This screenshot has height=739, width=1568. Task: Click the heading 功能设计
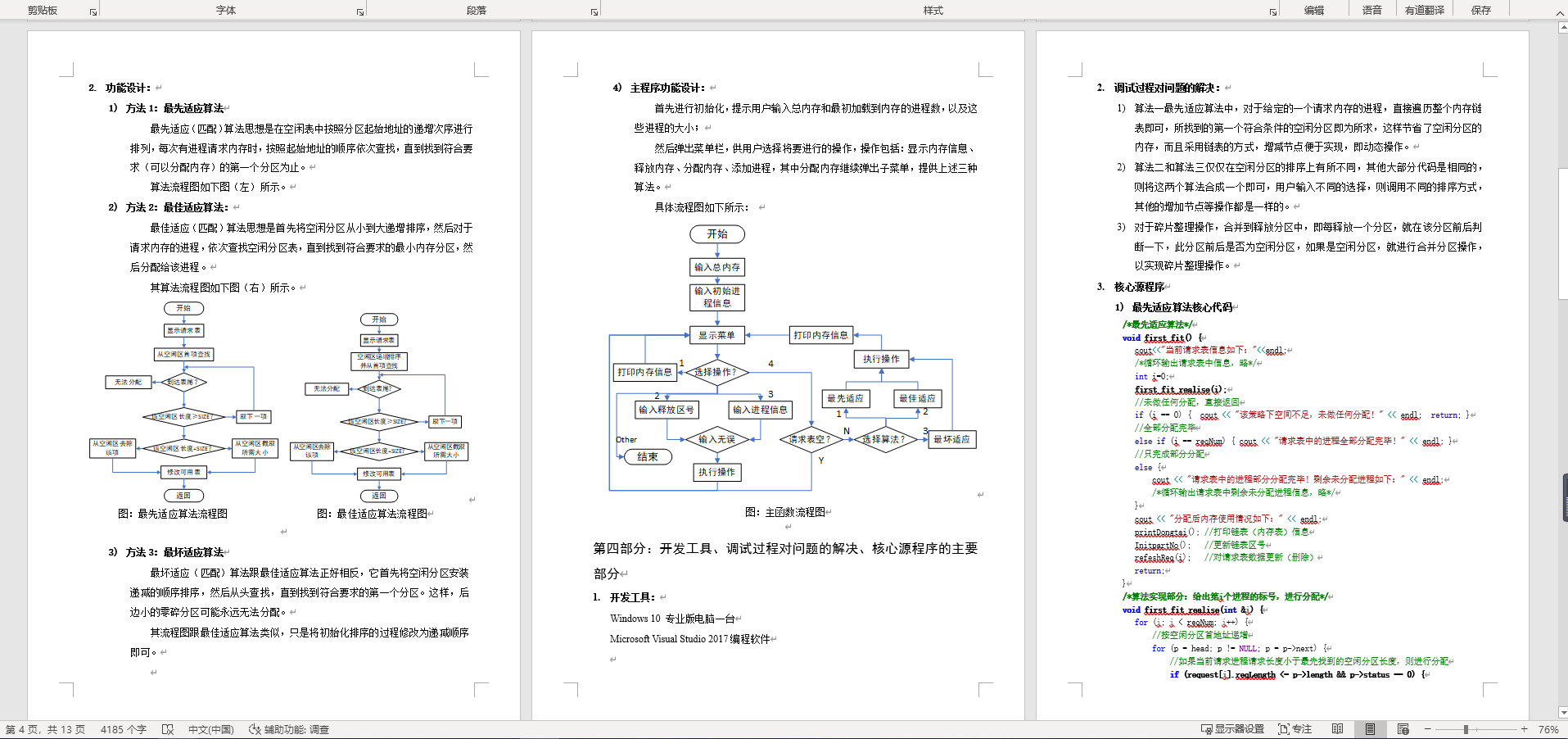click(128, 88)
